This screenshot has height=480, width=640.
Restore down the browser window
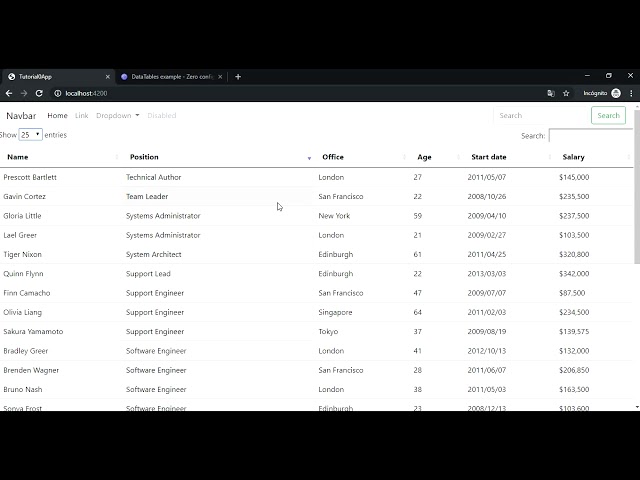point(609,76)
